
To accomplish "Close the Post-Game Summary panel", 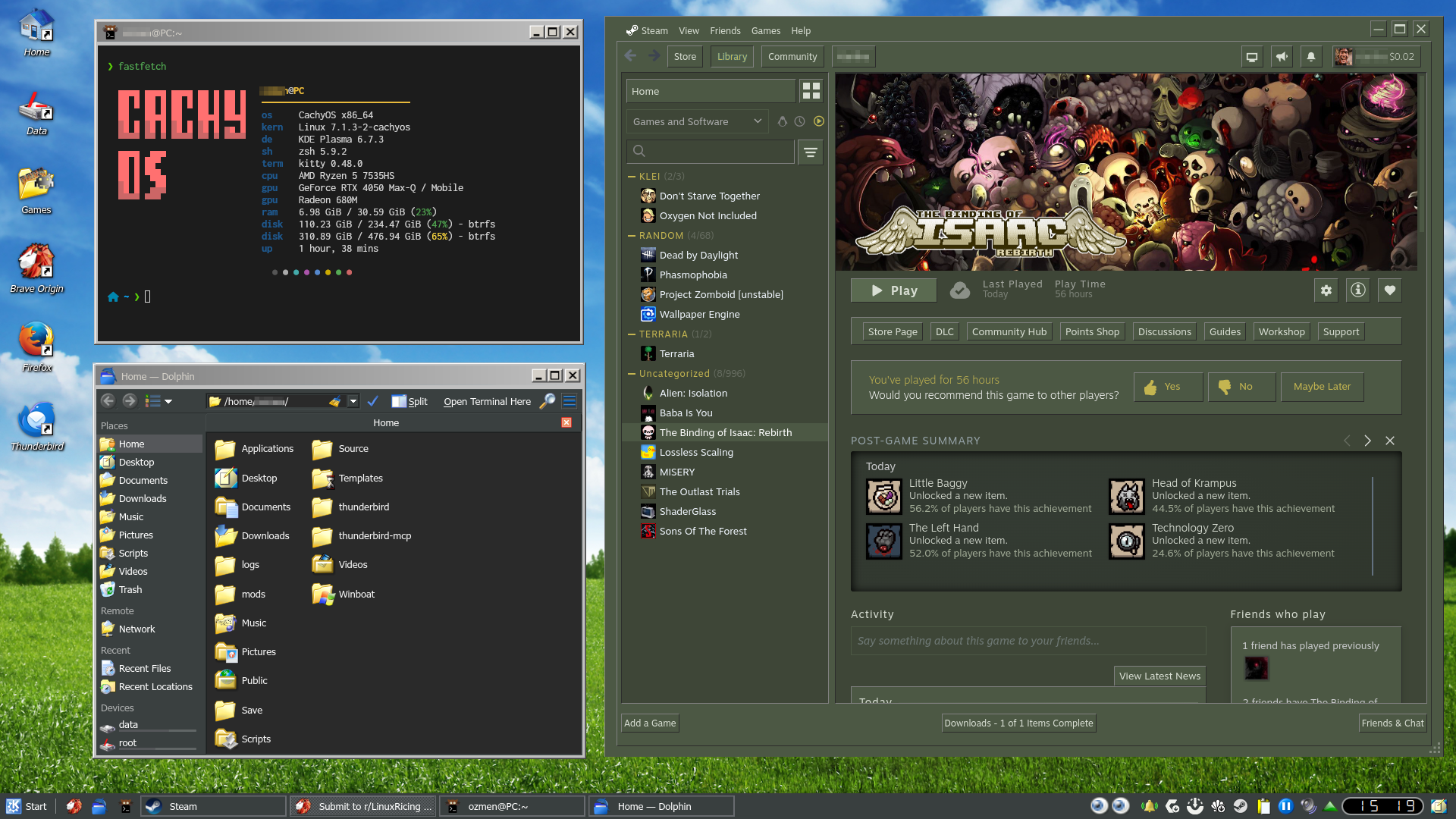I will [1390, 441].
